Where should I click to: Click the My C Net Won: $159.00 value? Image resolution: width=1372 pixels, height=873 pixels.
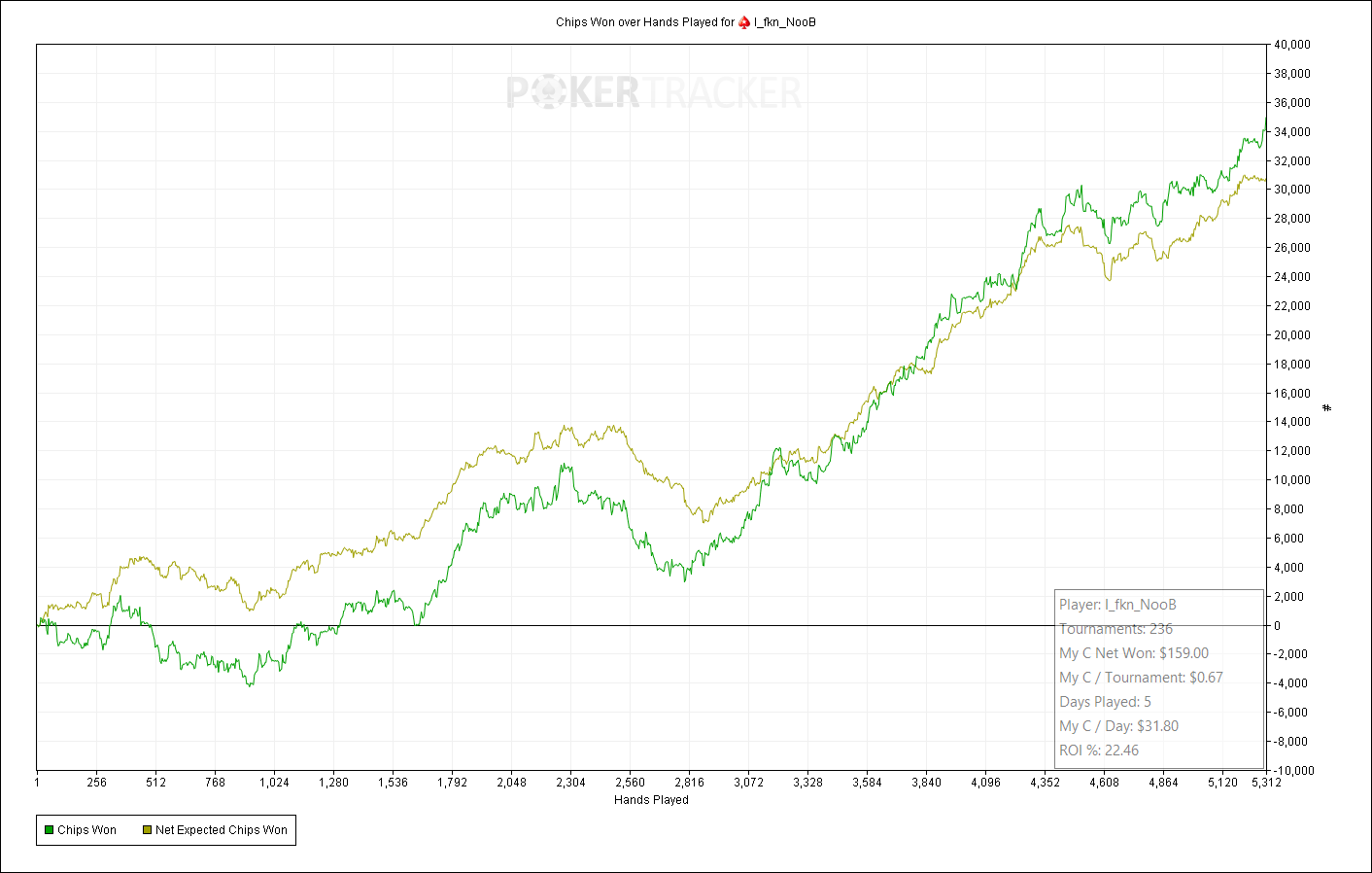tap(1135, 652)
